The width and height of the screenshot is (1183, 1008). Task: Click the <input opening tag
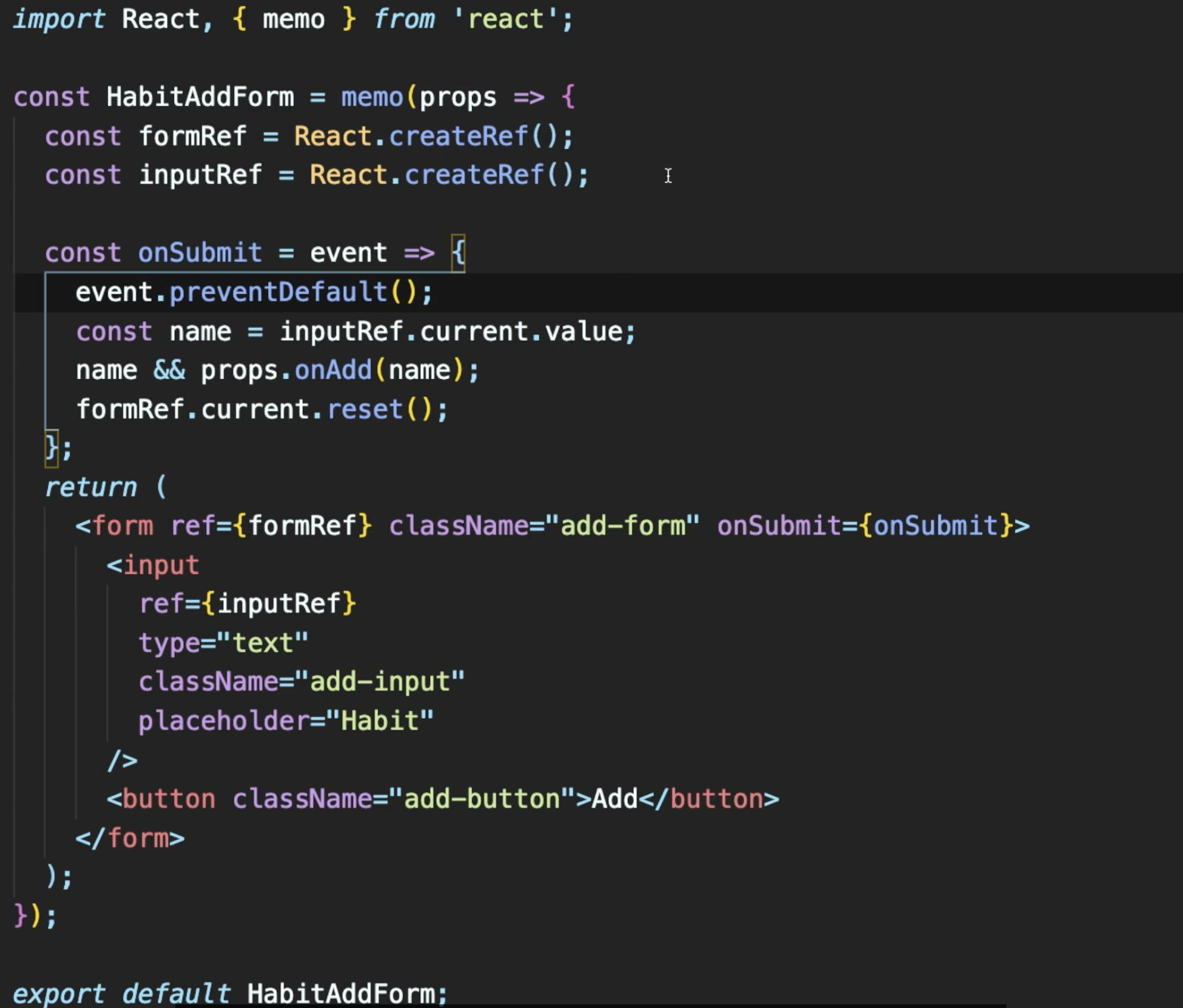pyautogui.click(x=153, y=565)
